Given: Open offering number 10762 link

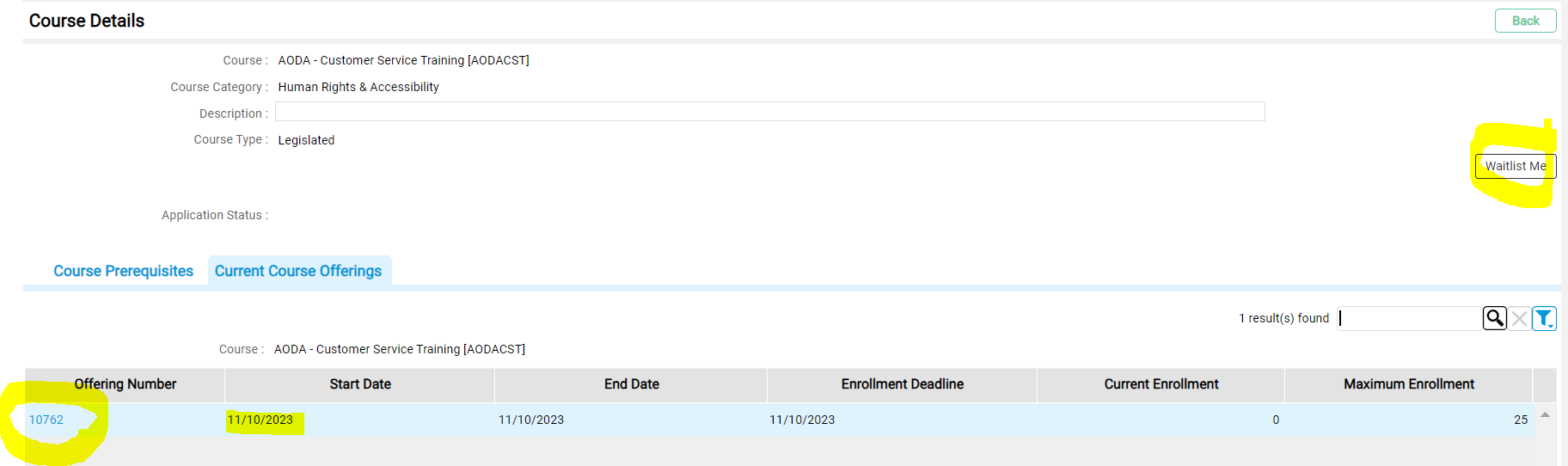Looking at the screenshot, I should pos(46,420).
